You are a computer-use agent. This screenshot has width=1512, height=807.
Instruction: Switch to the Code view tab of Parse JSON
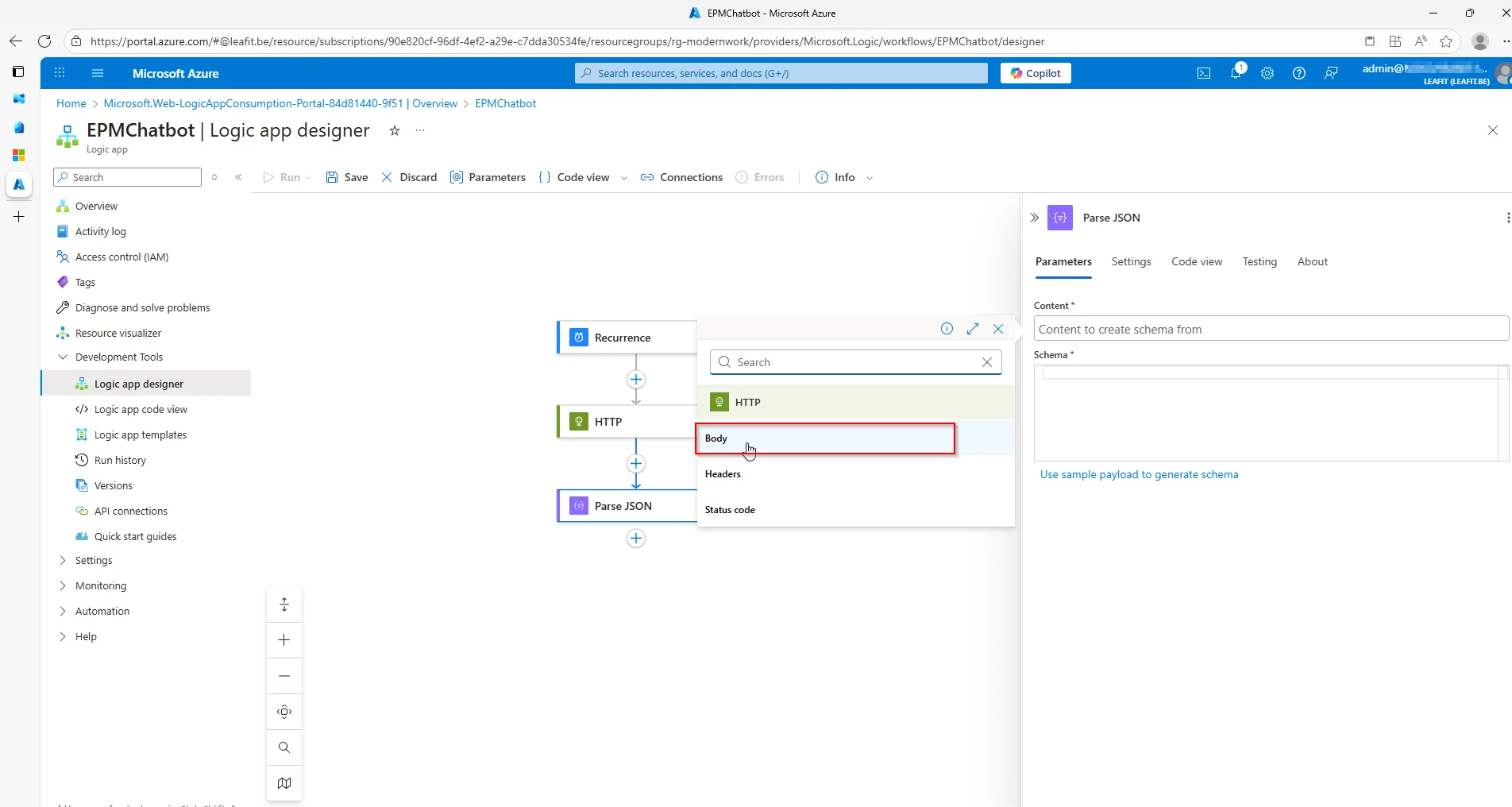coord(1197,261)
